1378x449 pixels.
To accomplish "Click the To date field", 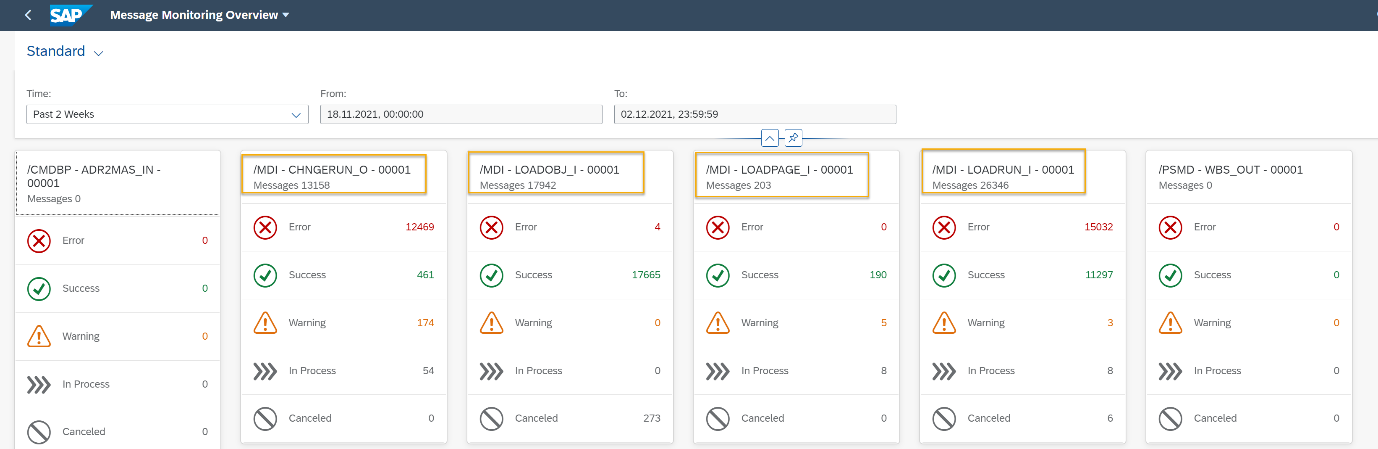I will tap(755, 114).
